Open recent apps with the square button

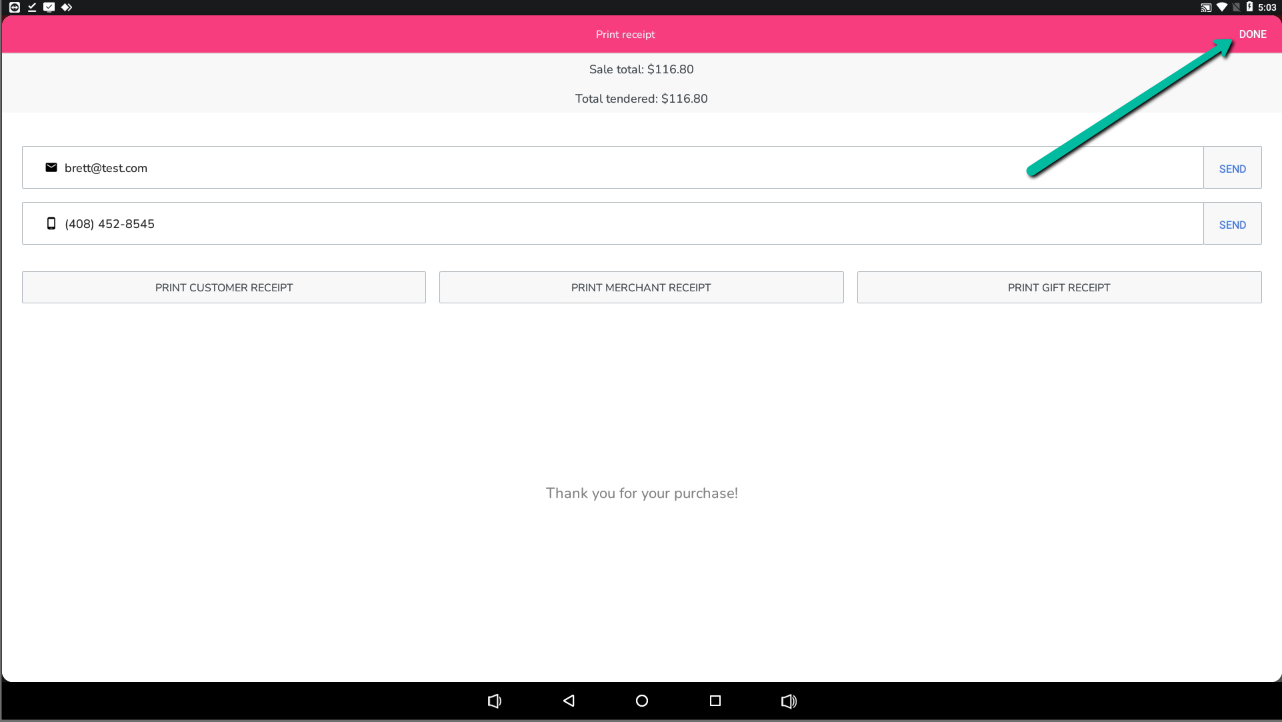tap(715, 701)
